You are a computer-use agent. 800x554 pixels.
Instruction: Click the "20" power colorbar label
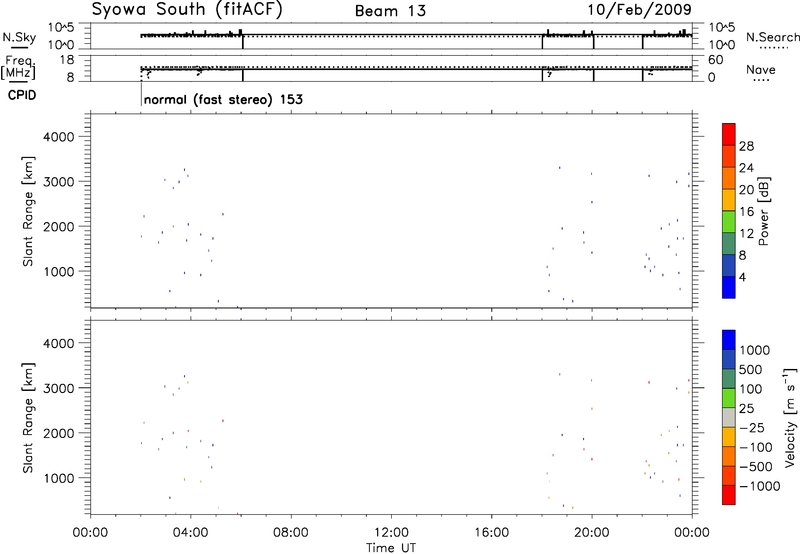click(x=746, y=190)
